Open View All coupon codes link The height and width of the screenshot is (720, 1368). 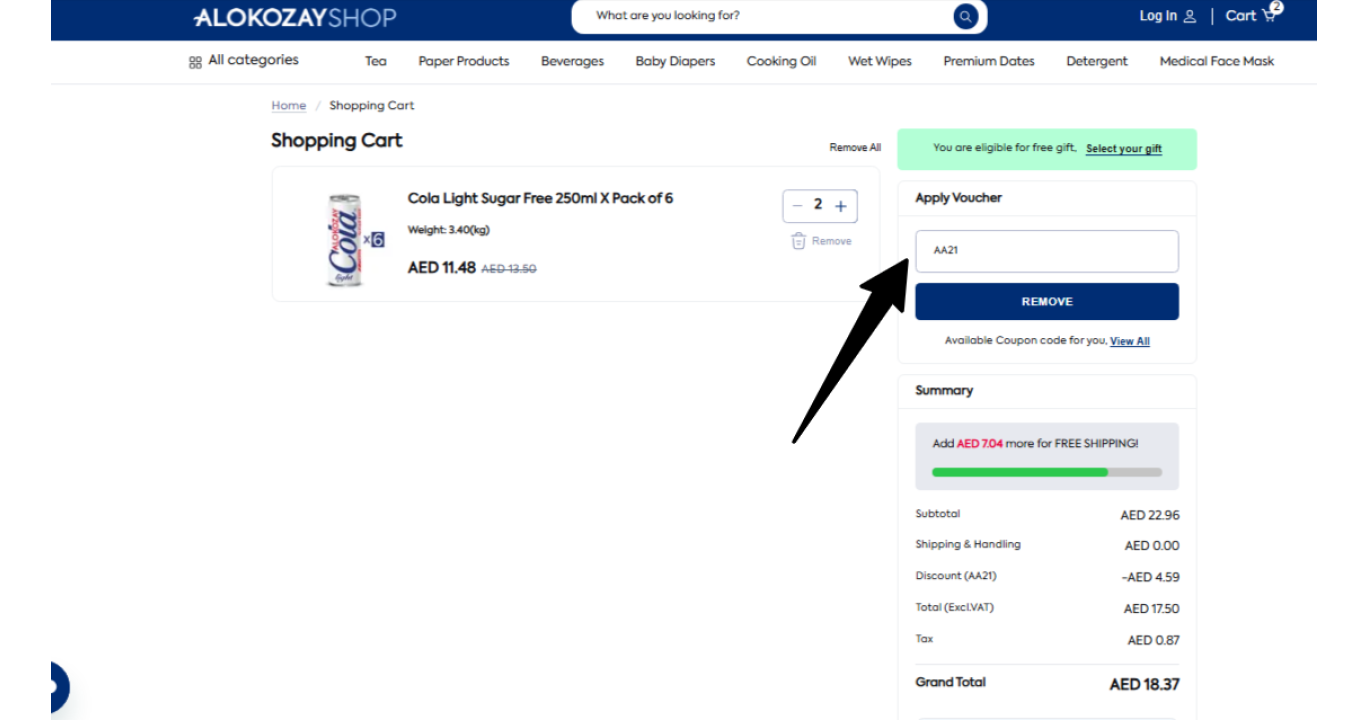point(1130,341)
